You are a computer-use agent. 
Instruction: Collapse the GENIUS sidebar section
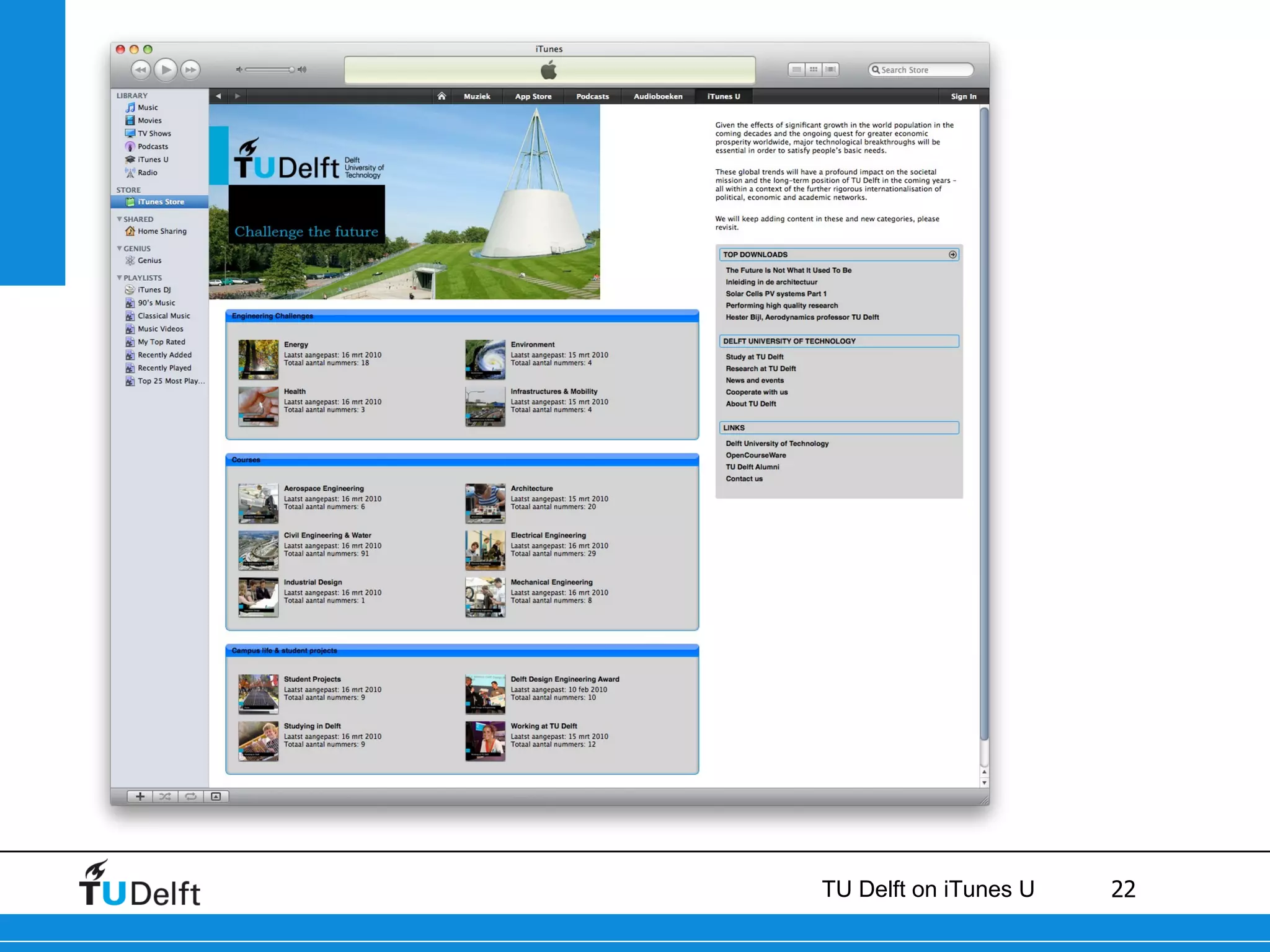(x=120, y=249)
